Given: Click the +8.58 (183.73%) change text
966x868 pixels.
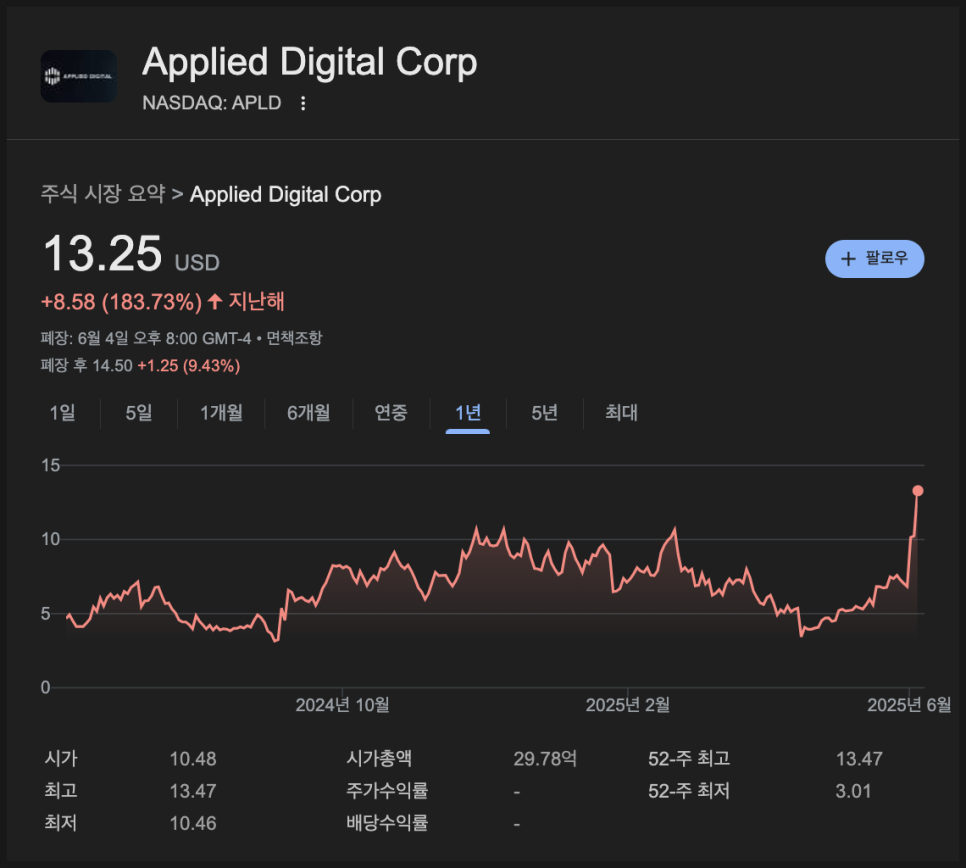Looking at the screenshot, I should [121, 302].
